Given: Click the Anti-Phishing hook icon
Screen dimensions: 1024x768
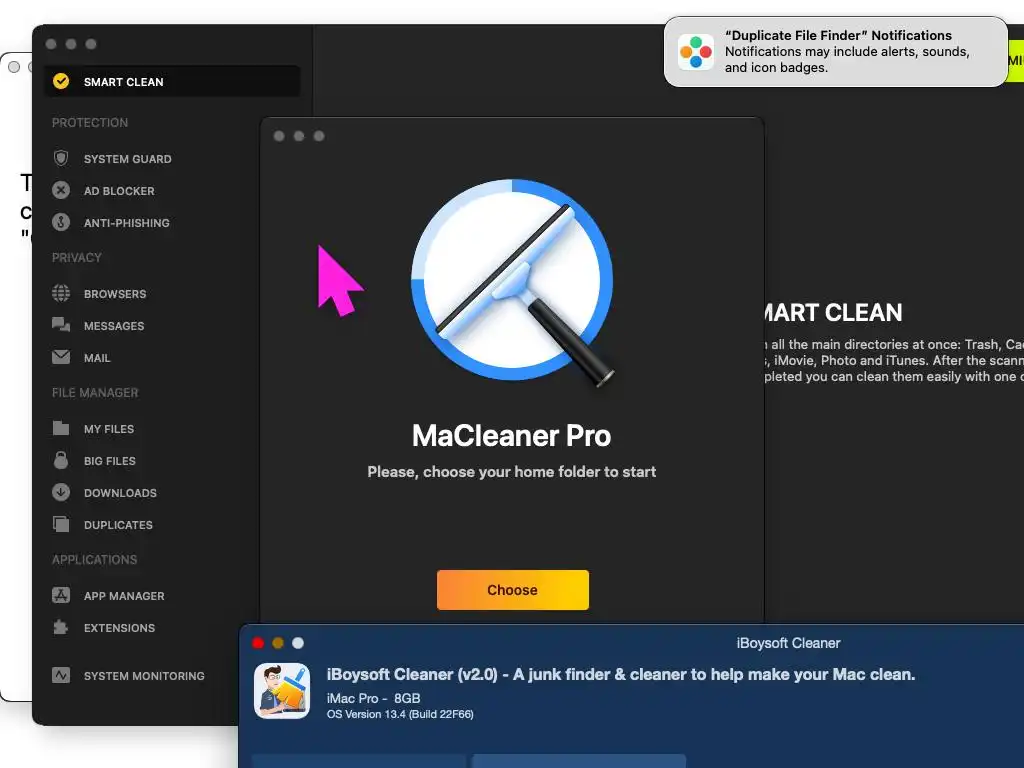Looking at the screenshot, I should point(61,222).
